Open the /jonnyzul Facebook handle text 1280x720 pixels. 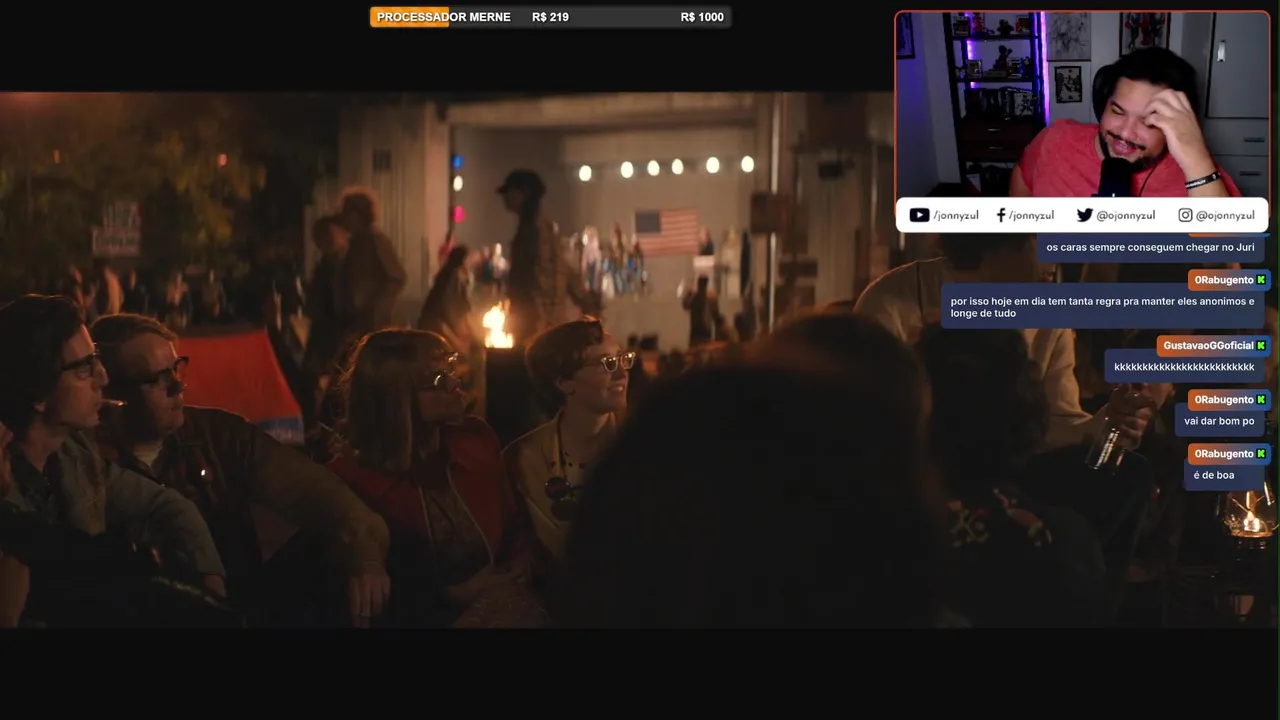(1031, 215)
